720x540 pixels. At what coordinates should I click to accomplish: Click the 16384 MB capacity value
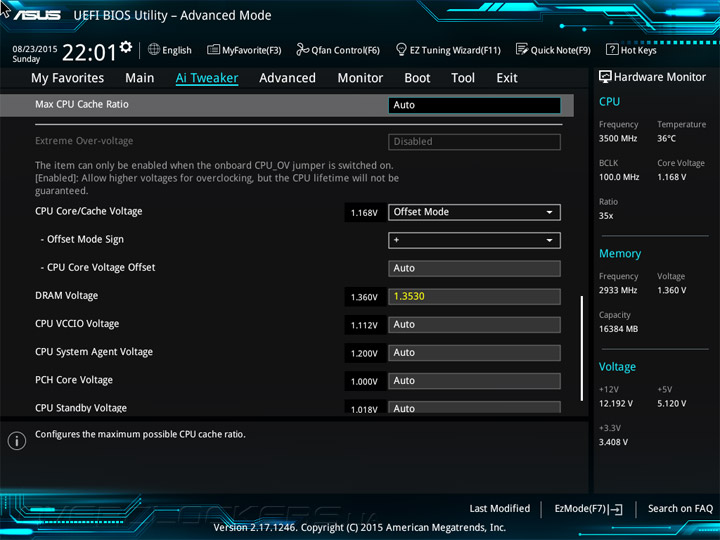click(x=619, y=329)
